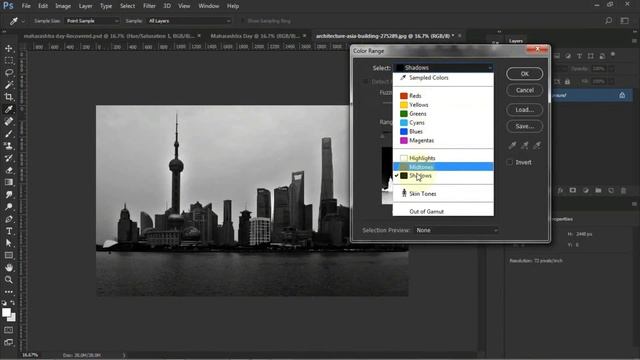Open the Select dropdown showing Shadows
The image size is (640, 360).
point(443,68)
